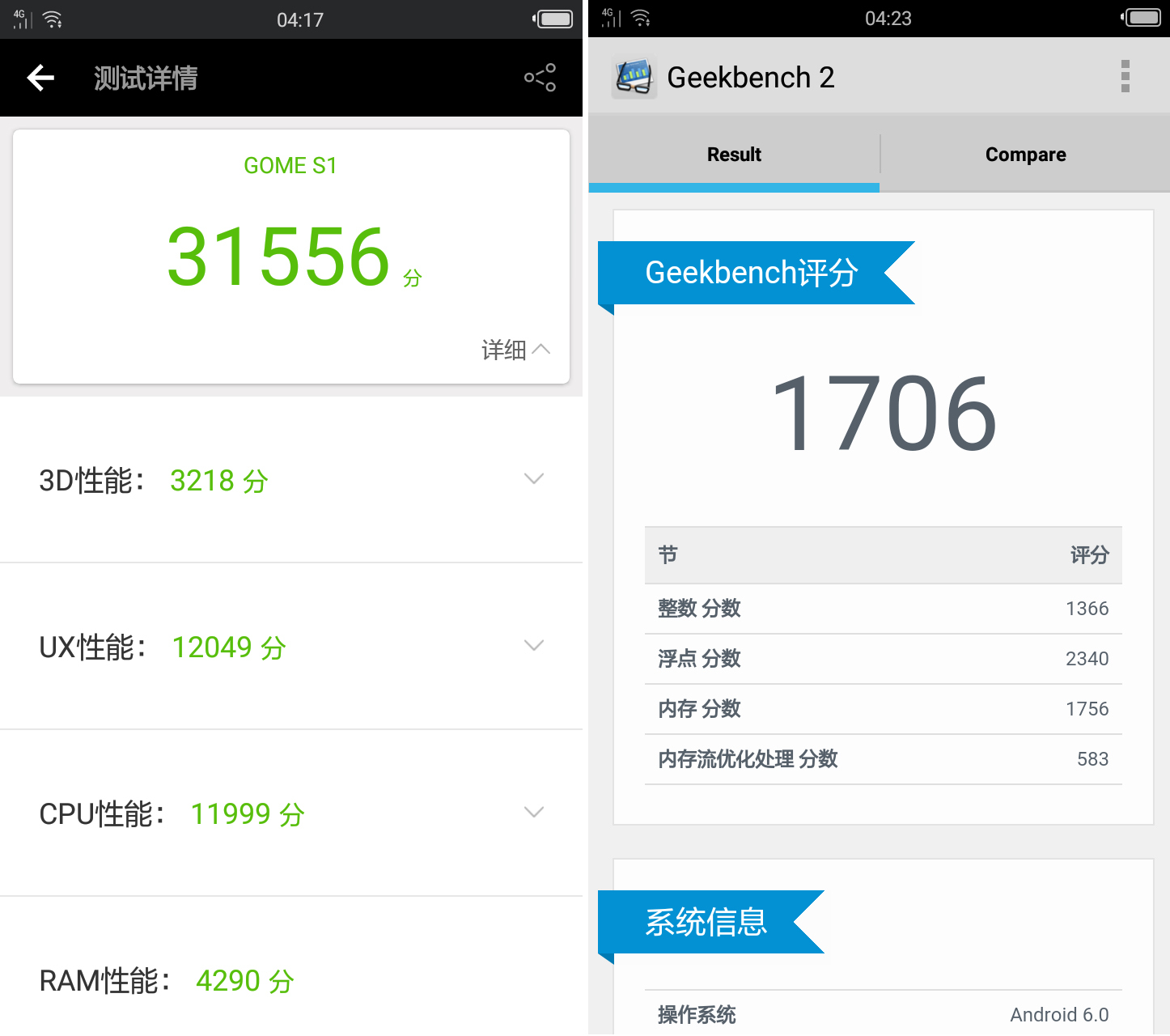Image resolution: width=1170 pixels, height=1036 pixels.
Task: Click the 4G signal icon in left status bar
Action: pos(22,19)
